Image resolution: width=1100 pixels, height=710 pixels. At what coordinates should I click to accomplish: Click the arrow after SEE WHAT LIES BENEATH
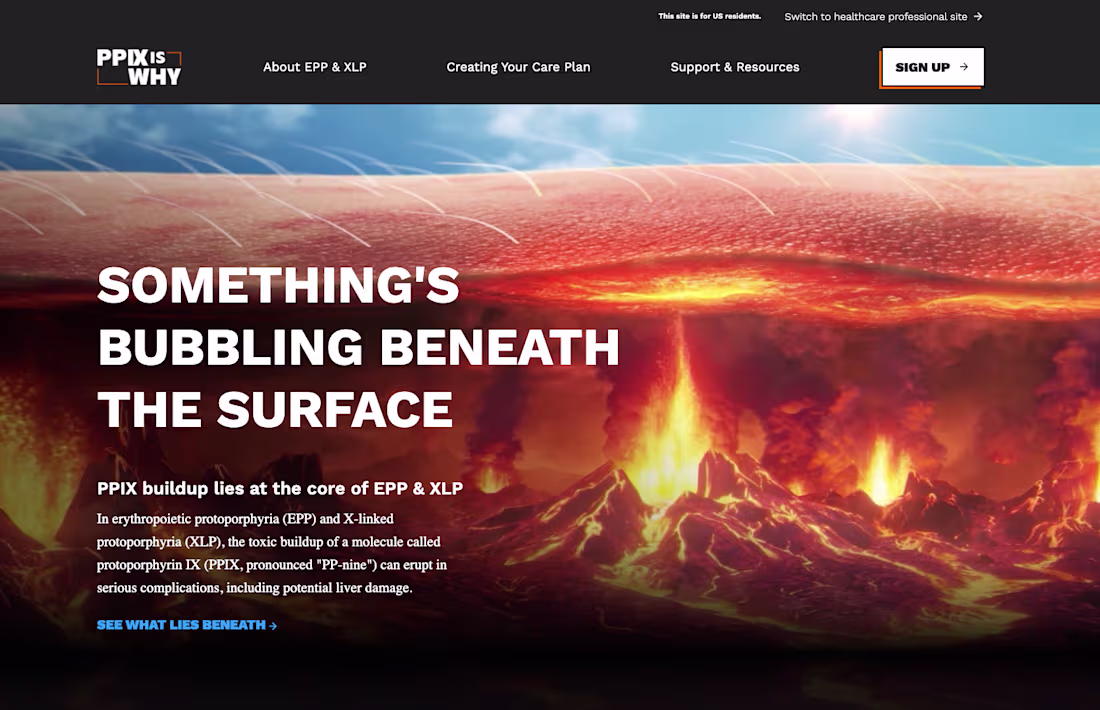273,625
